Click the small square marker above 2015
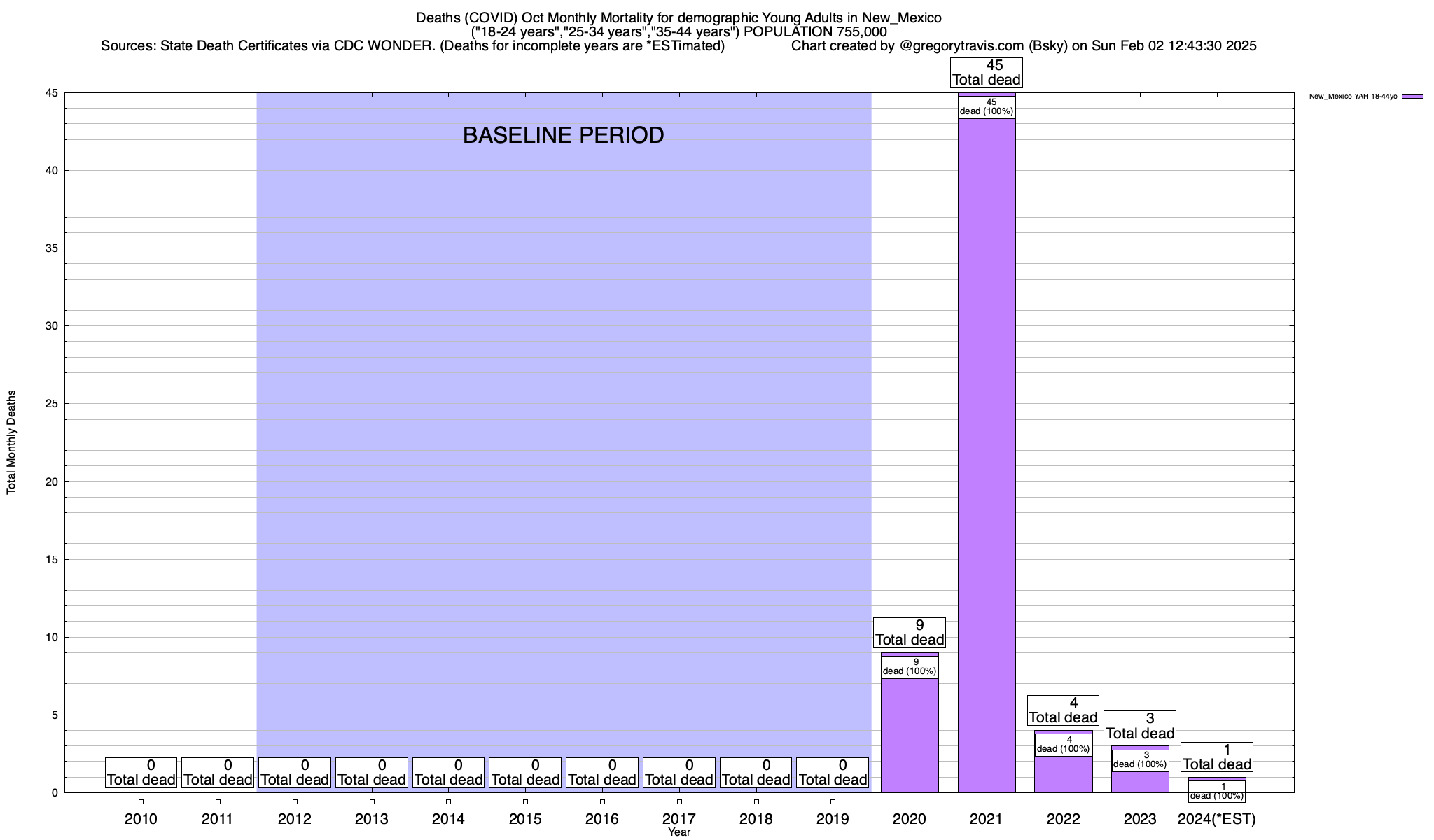The height and width of the screenshot is (840, 1434). coord(525,801)
